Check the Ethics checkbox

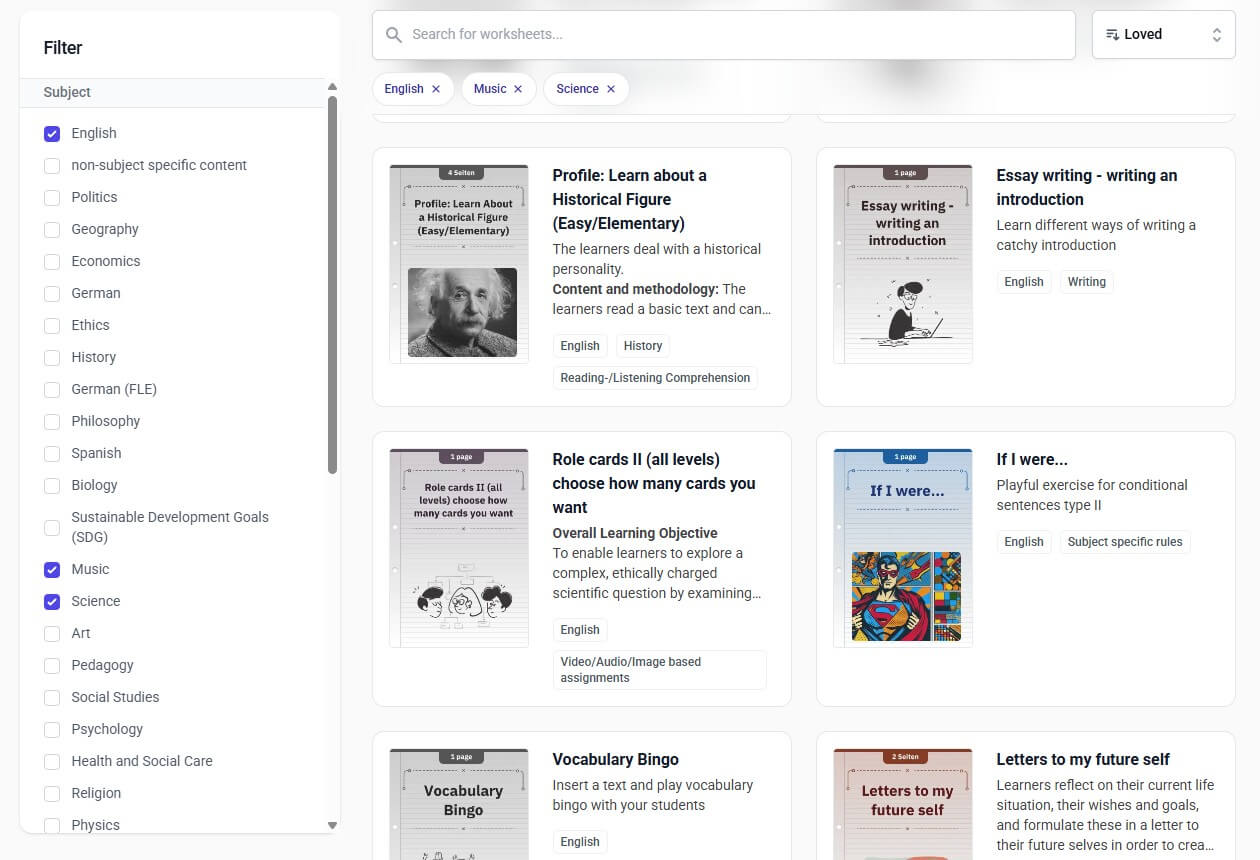point(52,325)
